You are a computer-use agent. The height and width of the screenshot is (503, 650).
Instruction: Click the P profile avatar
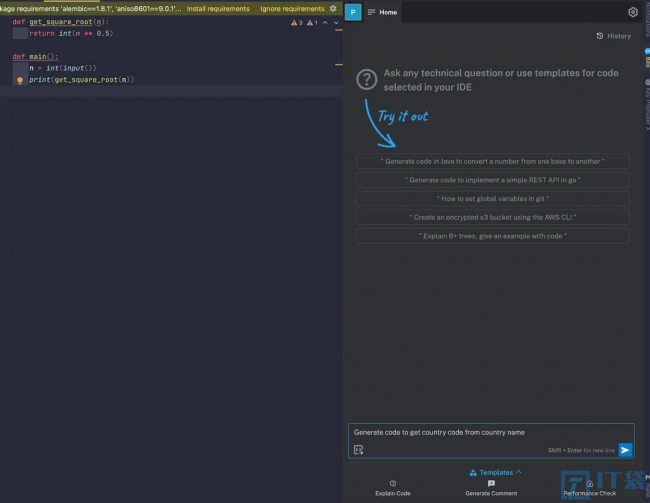tap(353, 12)
